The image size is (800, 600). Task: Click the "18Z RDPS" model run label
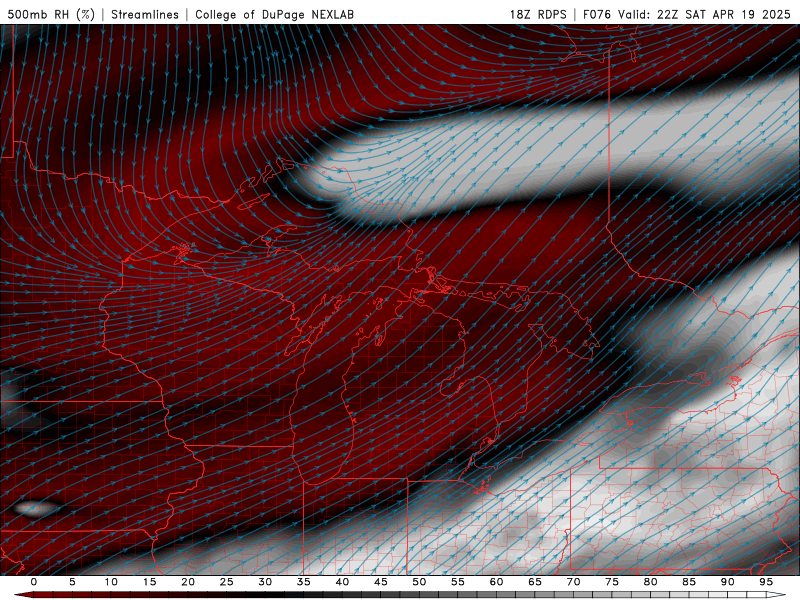click(538, 14)
